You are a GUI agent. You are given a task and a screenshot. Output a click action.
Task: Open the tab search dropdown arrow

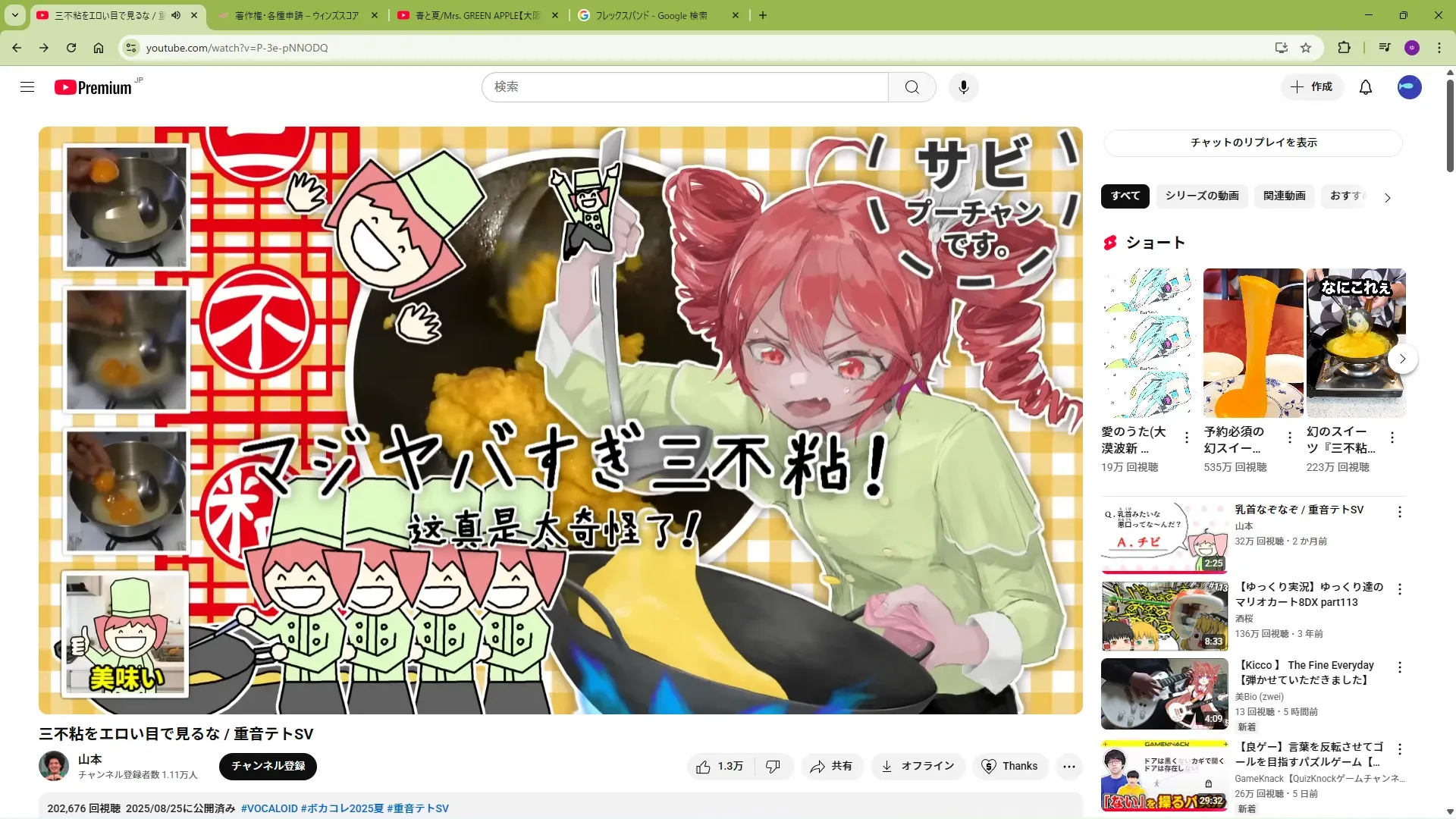click(15, 15)
